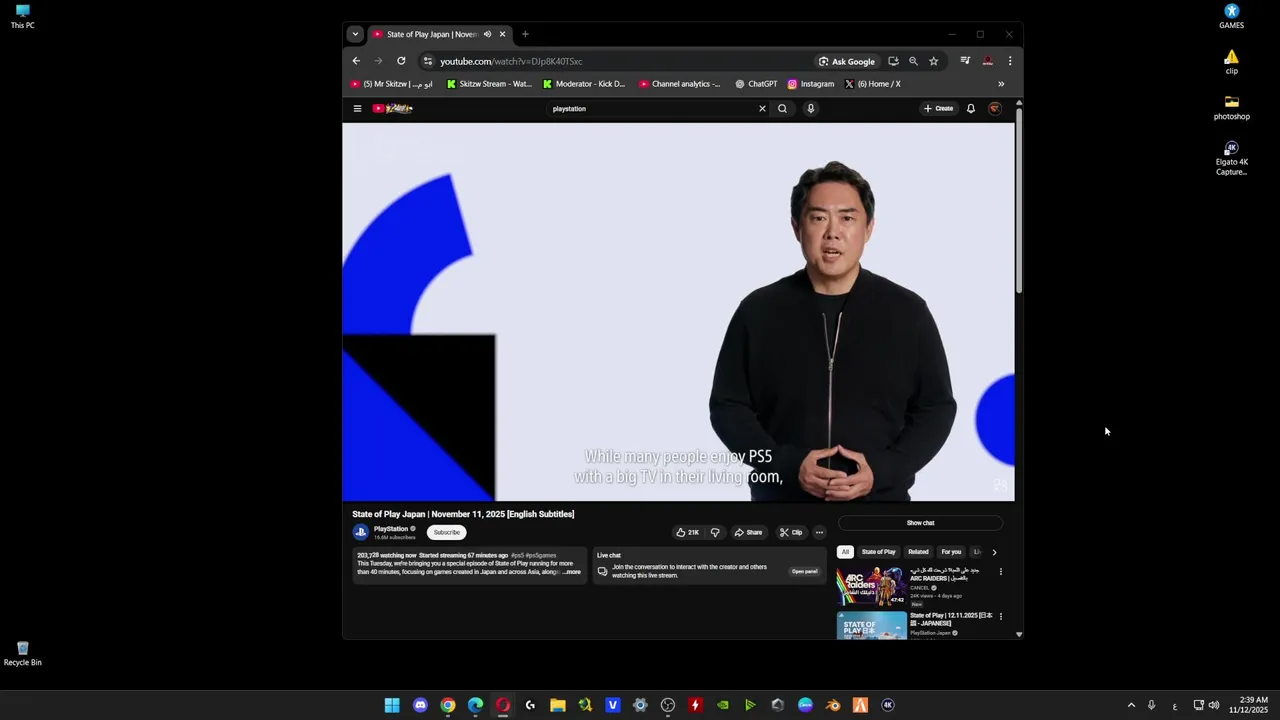Click the YouTube search magnifier button
Image resolution: width=1280 pixels, height=720 pixels.
pyautogui.click(x=782, y=108)
